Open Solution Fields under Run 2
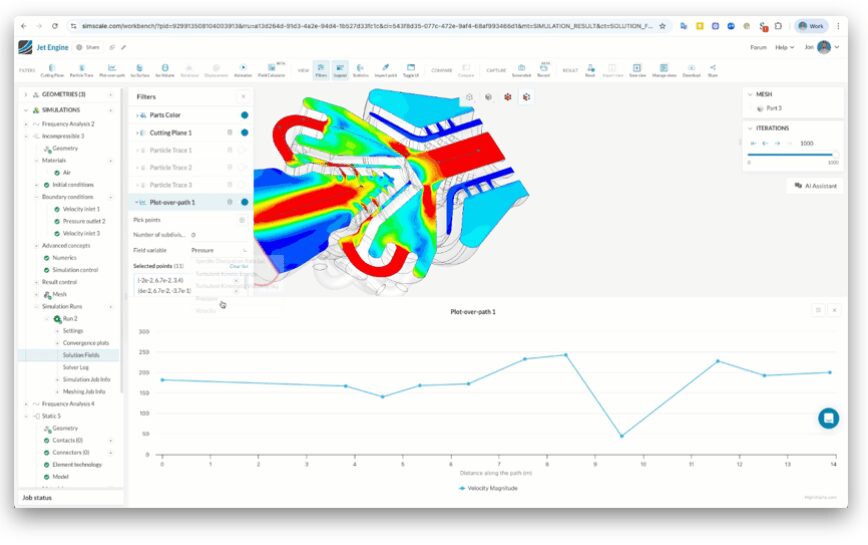Image resolution: width=868 pixels, height=545 pixels. pyautogui.click(x=81, y=355)
